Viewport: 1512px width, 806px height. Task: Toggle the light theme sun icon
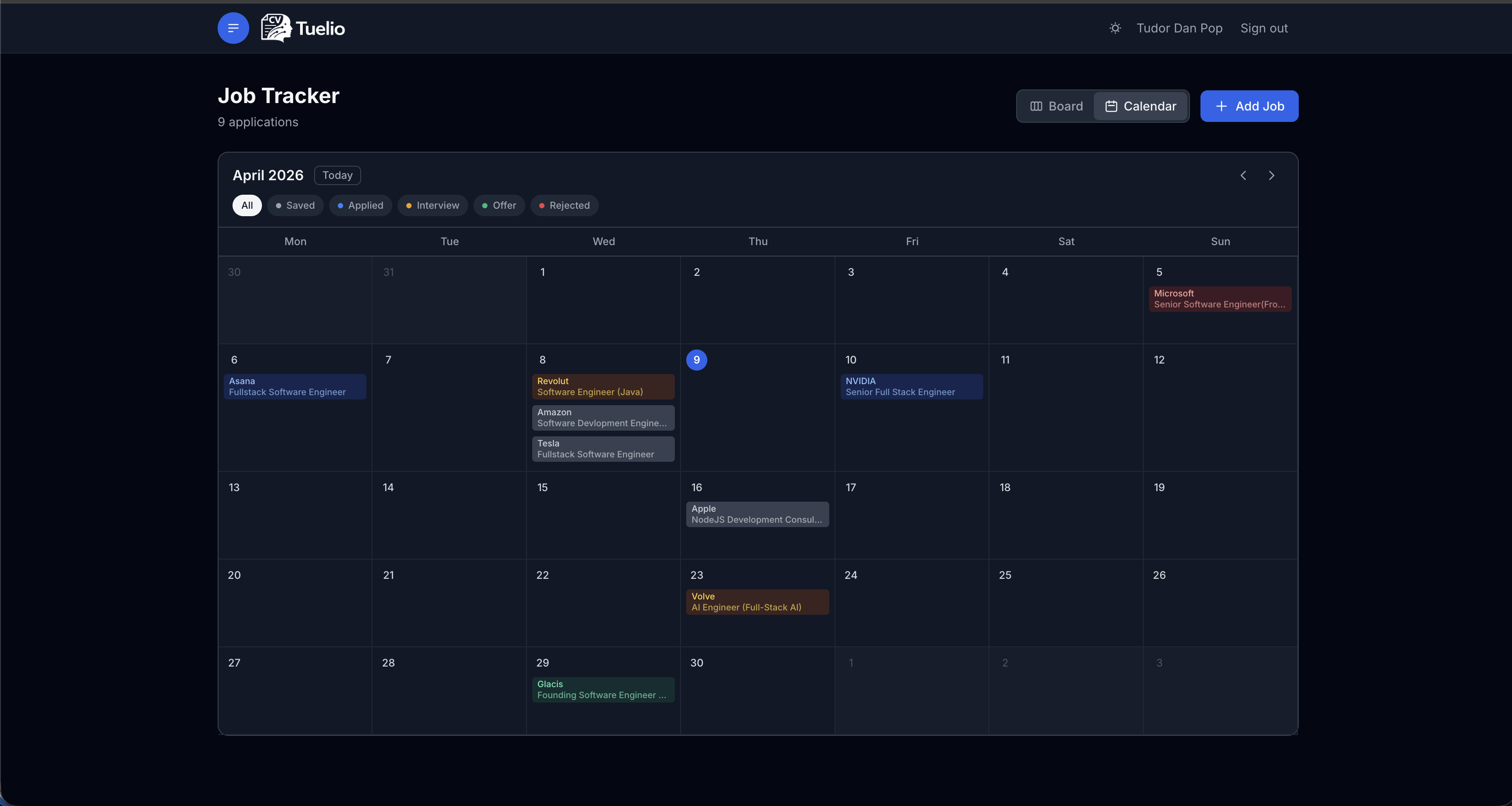point(1115,28)
